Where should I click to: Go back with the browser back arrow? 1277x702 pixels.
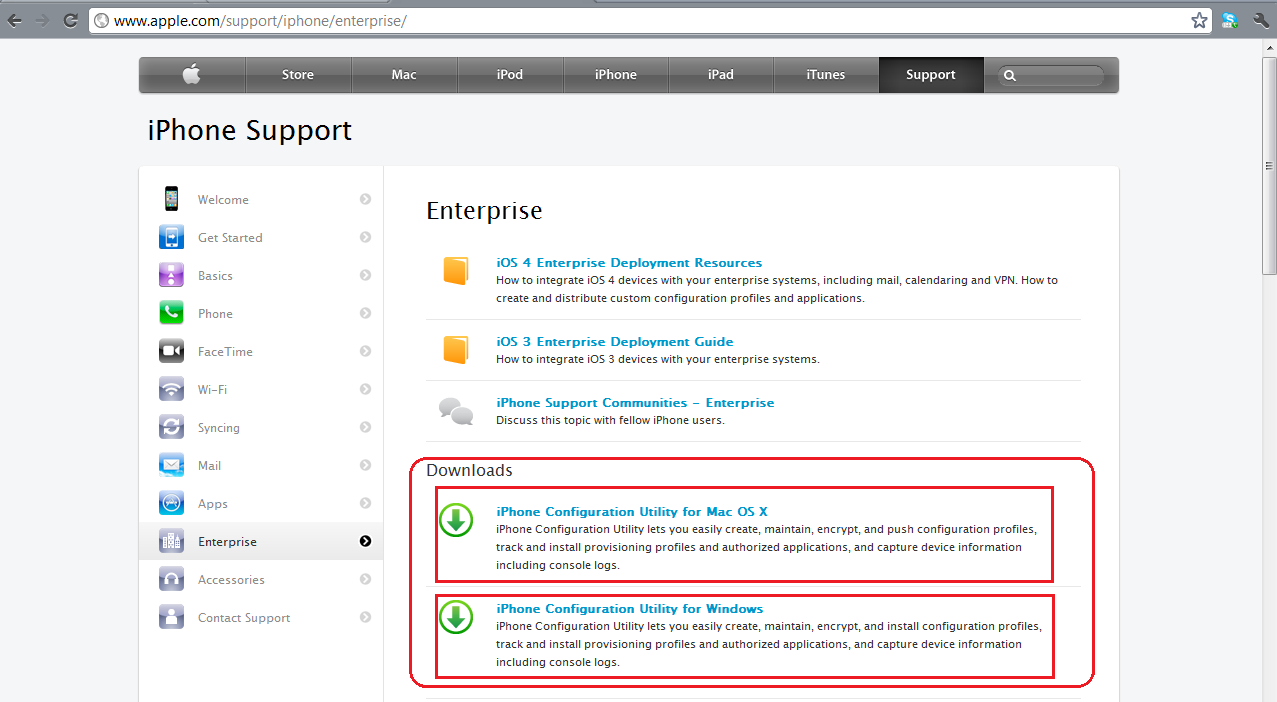tap(14, 20)
